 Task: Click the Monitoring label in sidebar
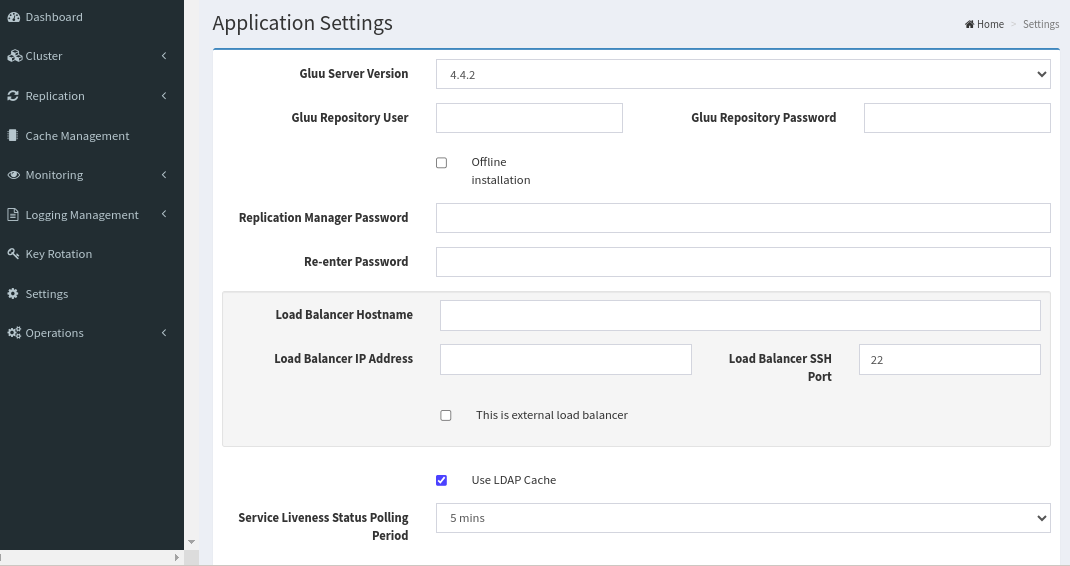[x=54, y=175]
